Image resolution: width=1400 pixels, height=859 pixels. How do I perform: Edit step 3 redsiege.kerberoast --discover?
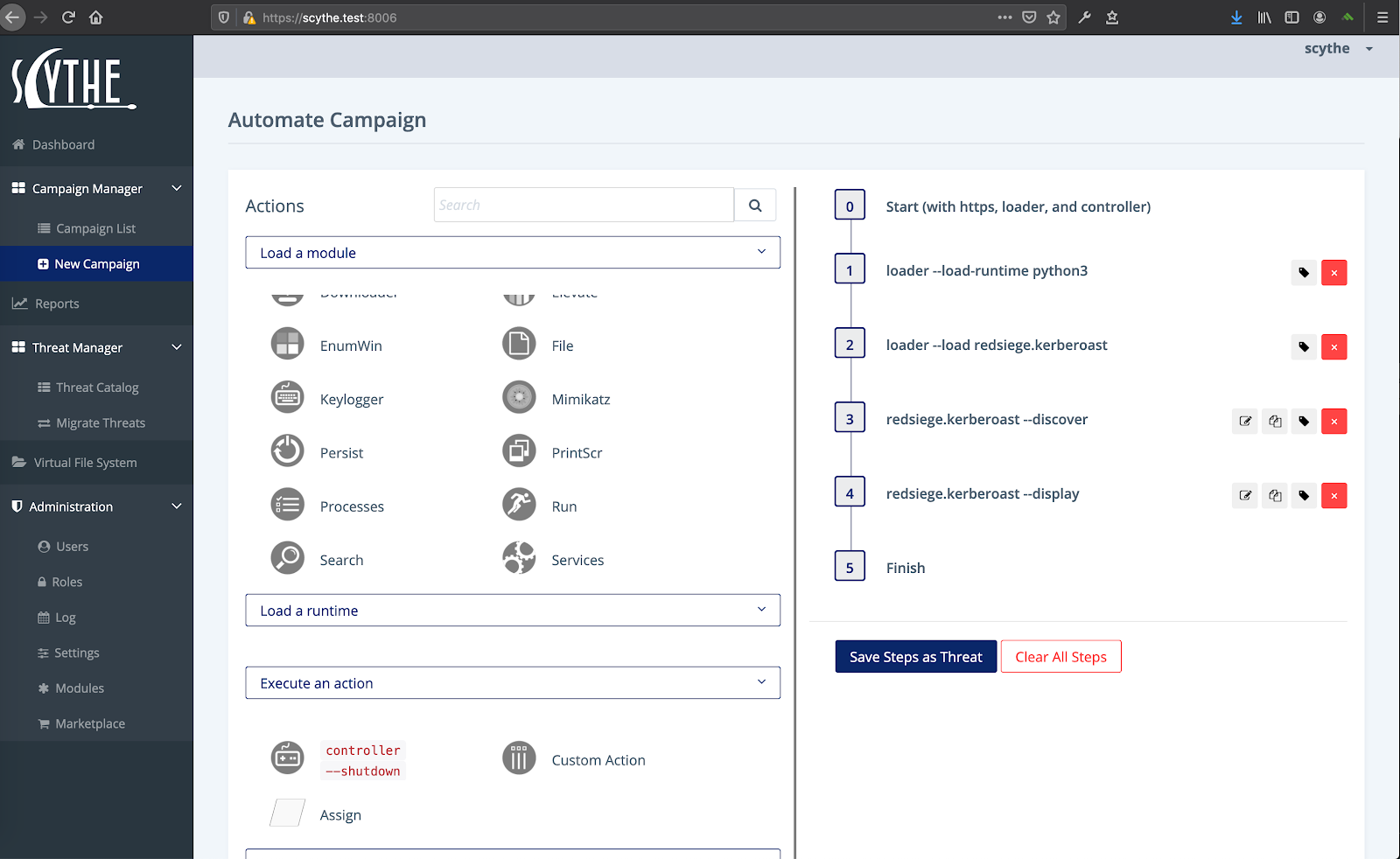coord(1245,422)
